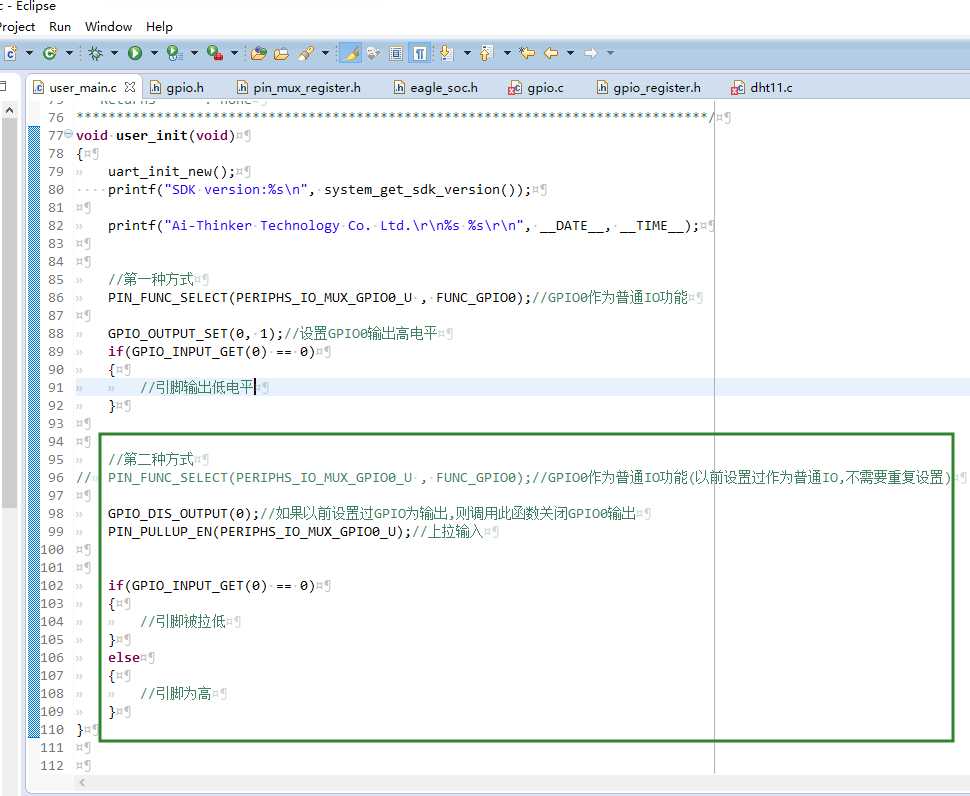Open the Window menu

pos(108,27)
